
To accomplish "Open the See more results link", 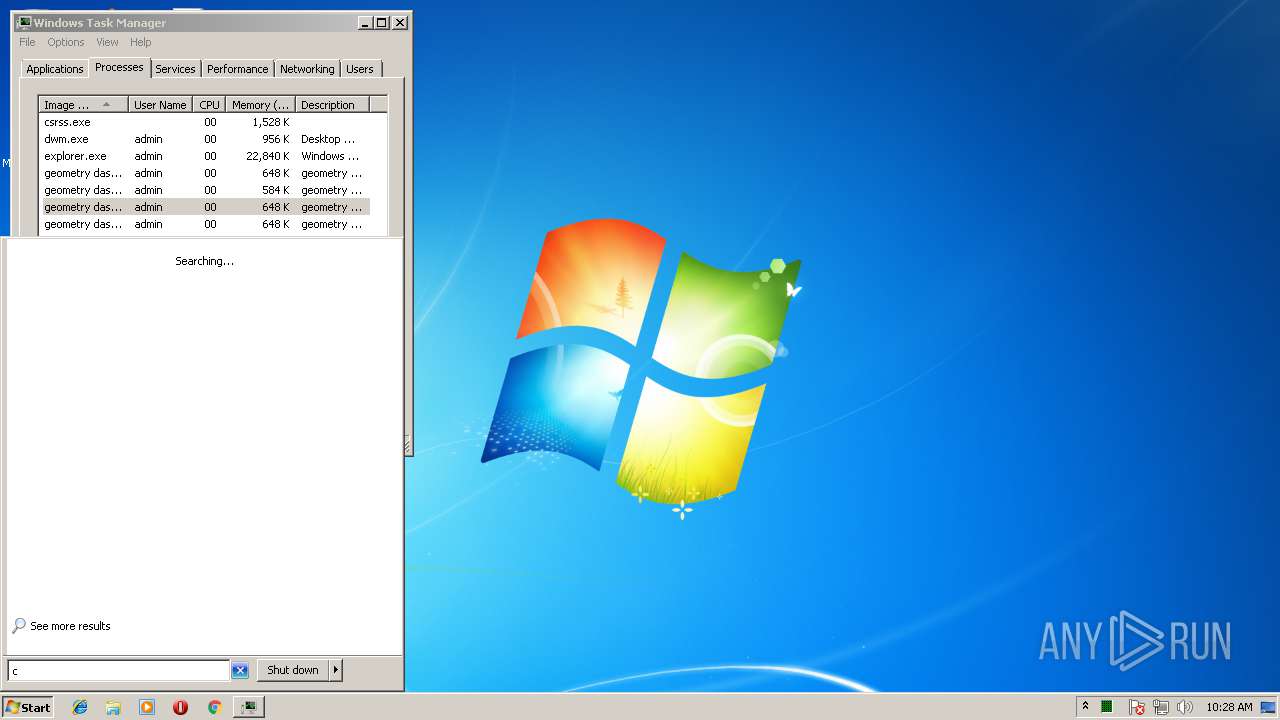I will tap(70, 626).
